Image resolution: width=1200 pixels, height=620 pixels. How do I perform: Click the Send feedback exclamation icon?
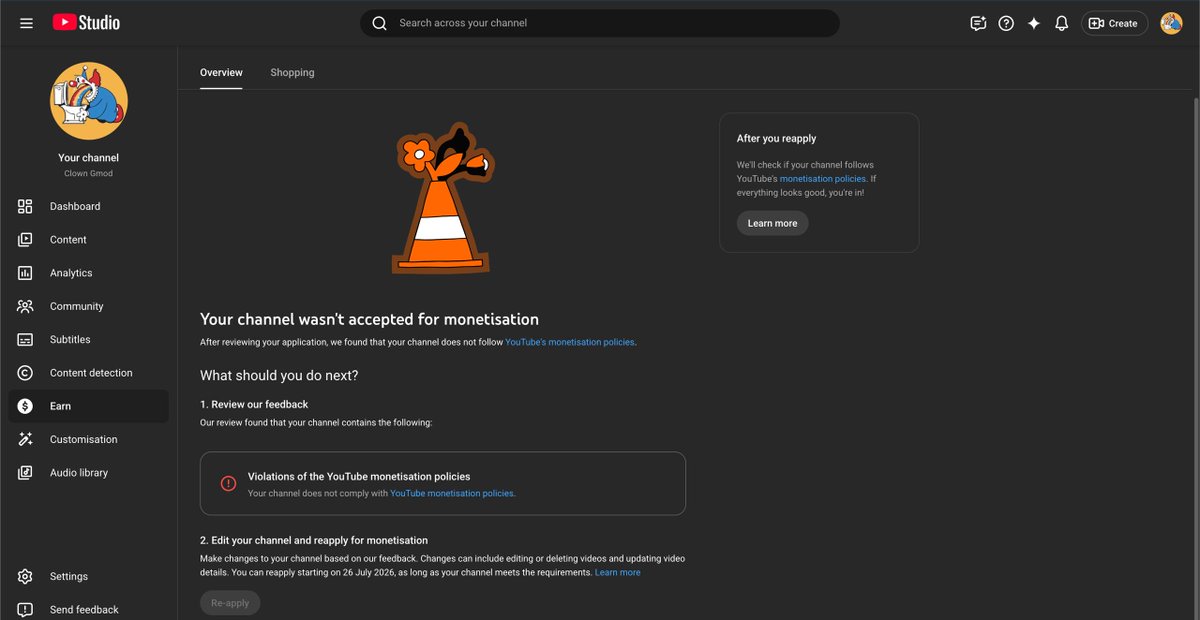(x=26, y=610)
